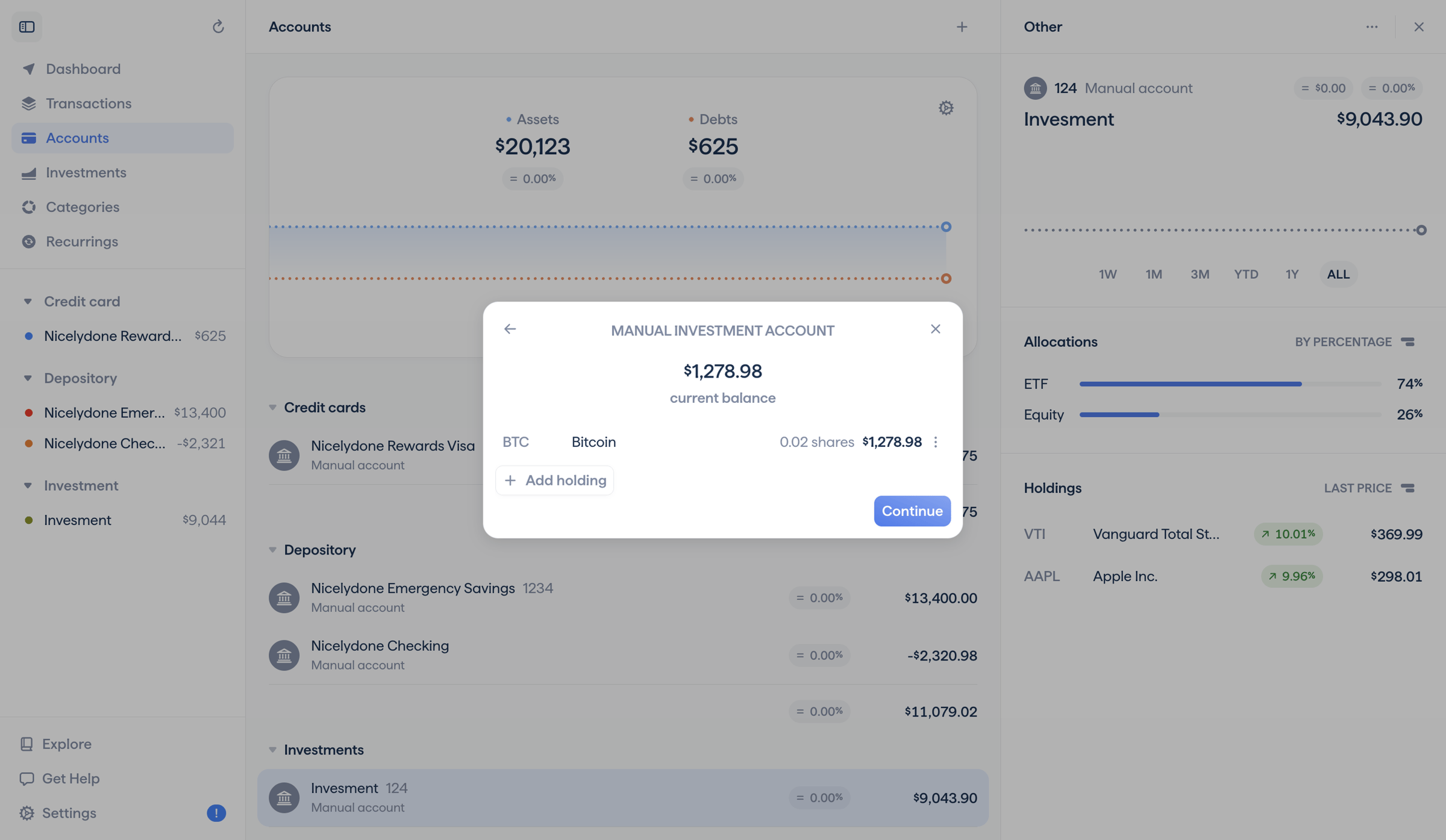Switch chart to 3M range
The height and width of the screenshot is (840, 1446).
(1200, 275)
